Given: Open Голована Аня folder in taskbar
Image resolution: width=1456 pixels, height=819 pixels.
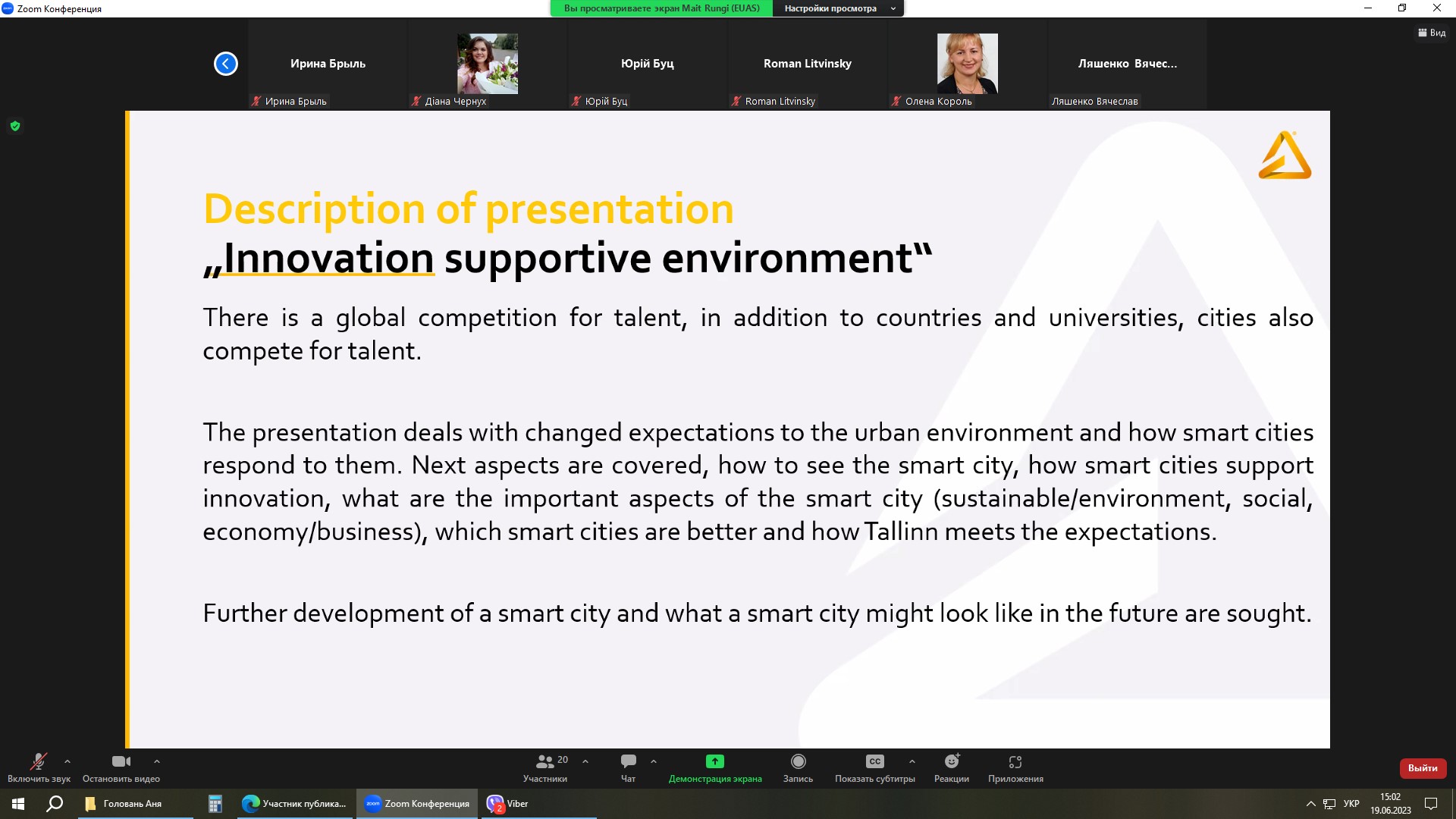Looking at the screenshot, I should (x=135, y=804).
